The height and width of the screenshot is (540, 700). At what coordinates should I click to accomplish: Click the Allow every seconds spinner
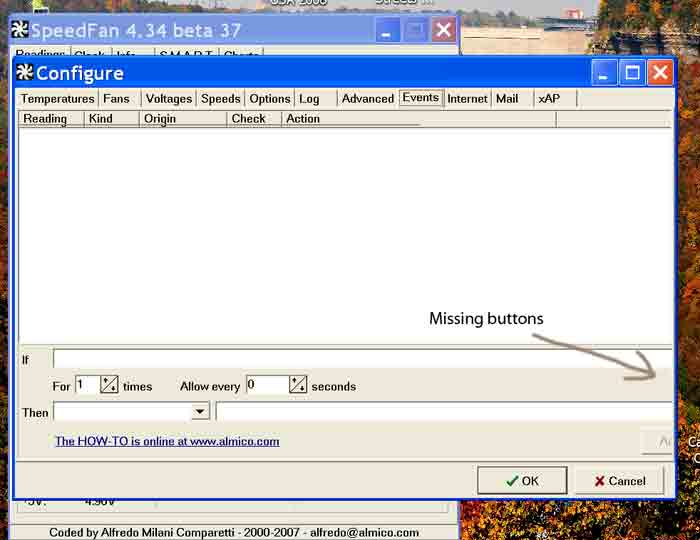click(x=298, y=385)
